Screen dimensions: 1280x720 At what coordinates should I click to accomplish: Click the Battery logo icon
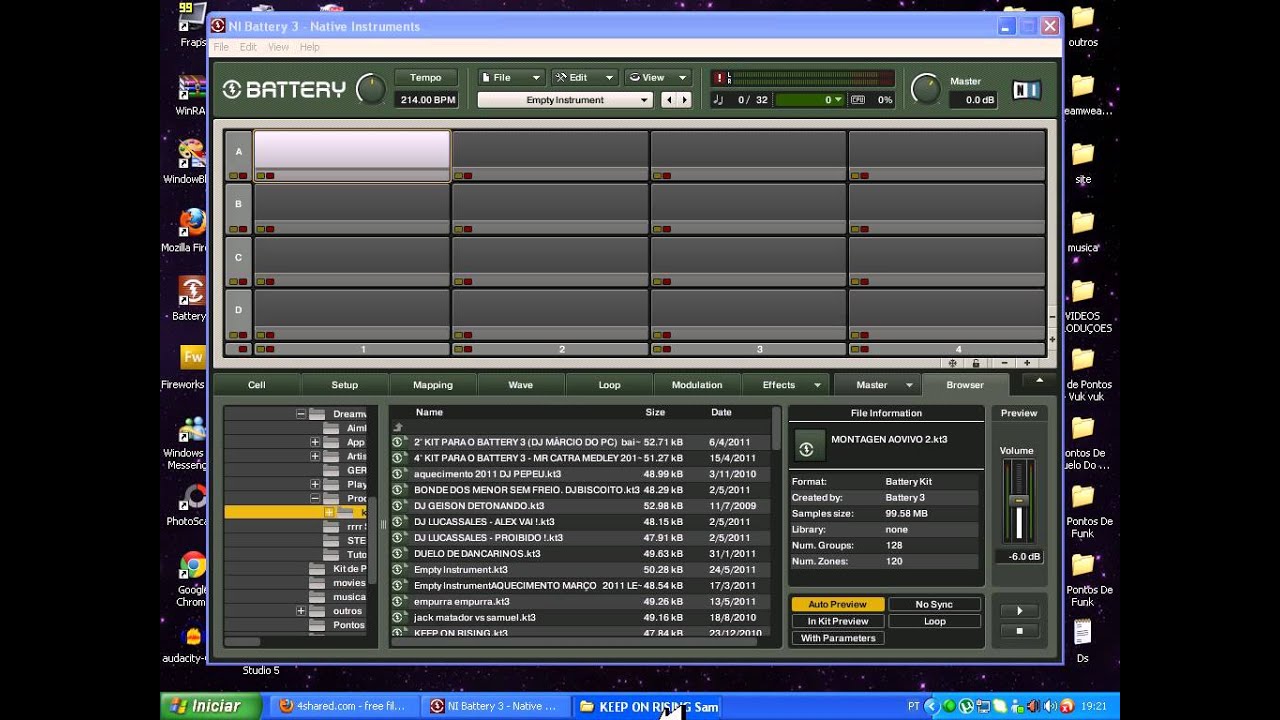click(x=232, y=90)
